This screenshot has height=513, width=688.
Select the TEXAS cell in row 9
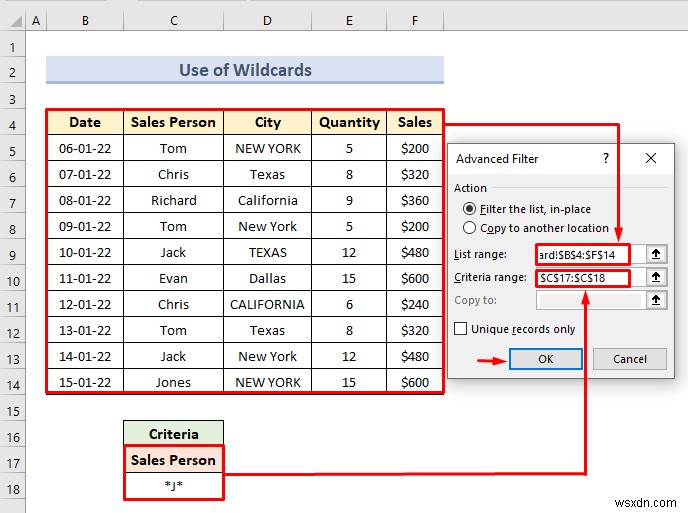click(268, 252)
